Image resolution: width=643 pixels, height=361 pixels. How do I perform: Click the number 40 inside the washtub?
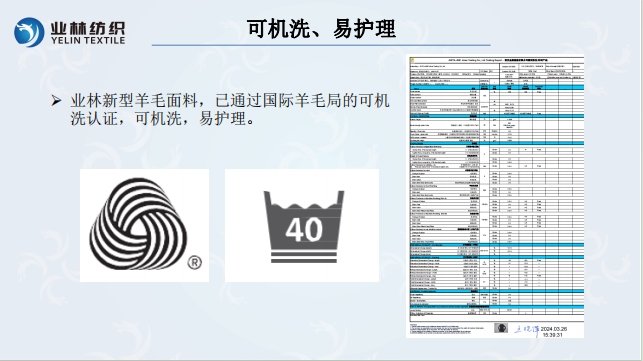tap(304, 229)
